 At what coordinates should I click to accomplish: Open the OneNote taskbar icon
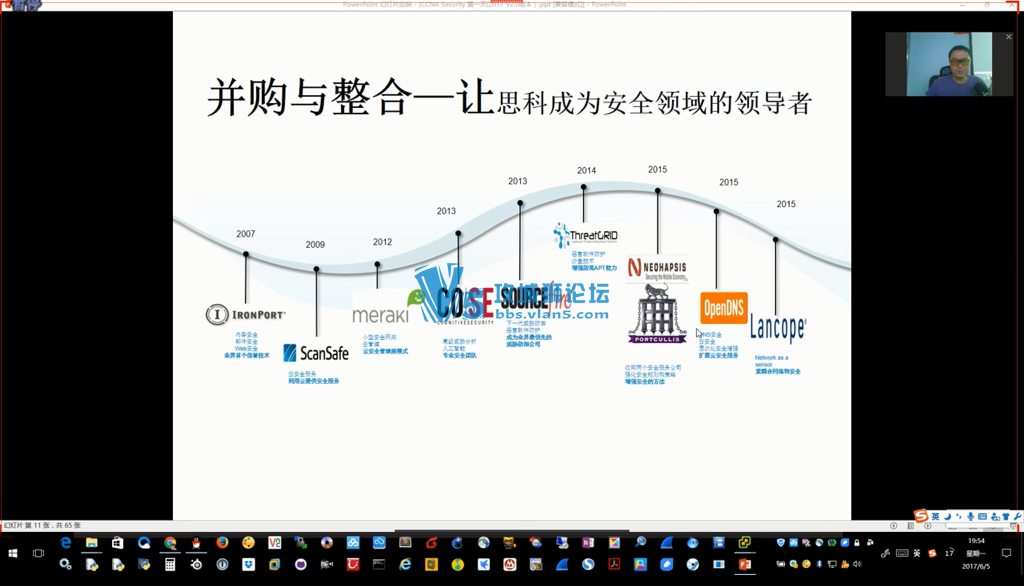tap(588, 543)
